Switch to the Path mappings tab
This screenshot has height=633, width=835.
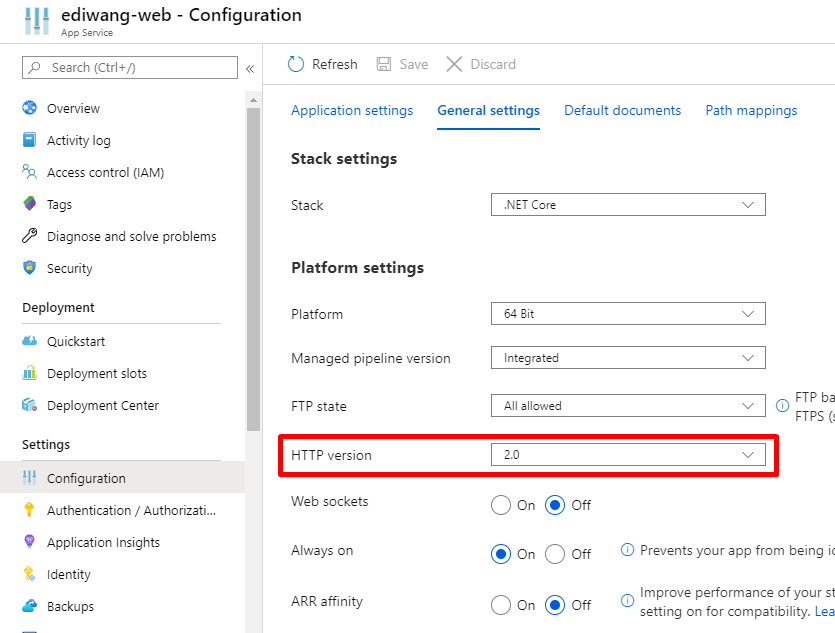[751, 111]
